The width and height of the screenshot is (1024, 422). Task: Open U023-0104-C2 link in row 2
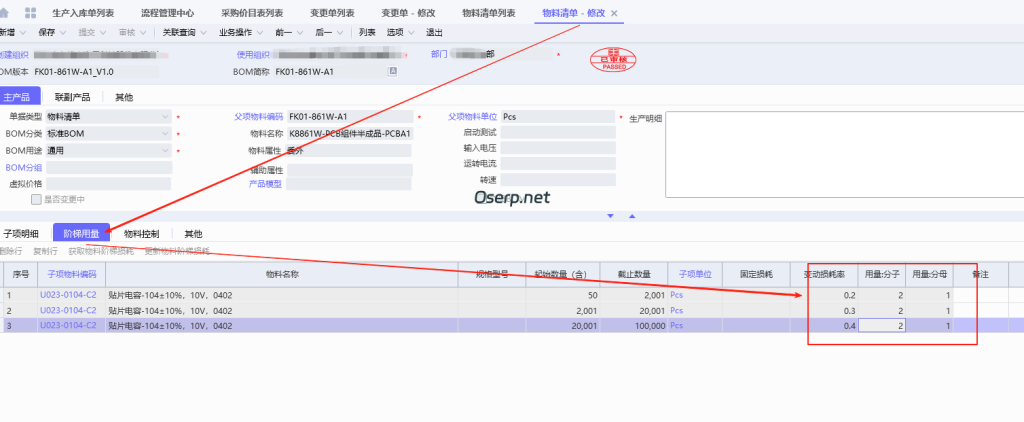68,310
